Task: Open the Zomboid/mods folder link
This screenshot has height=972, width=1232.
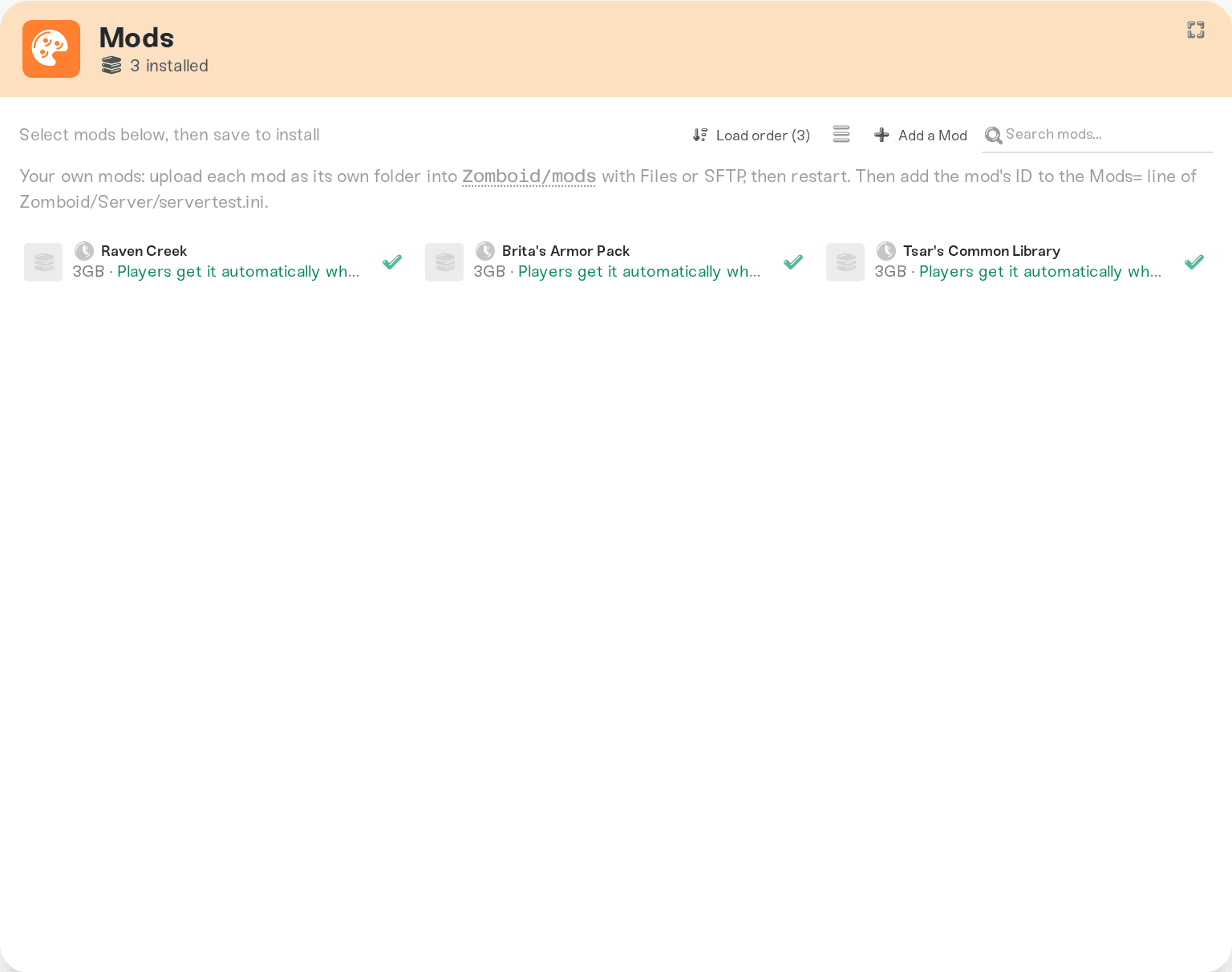Action: tap(529, 176)
